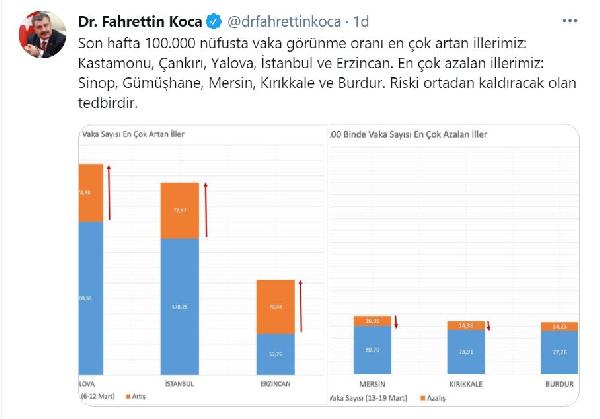Click the red up arrow beside İstanbul bar

204,198
